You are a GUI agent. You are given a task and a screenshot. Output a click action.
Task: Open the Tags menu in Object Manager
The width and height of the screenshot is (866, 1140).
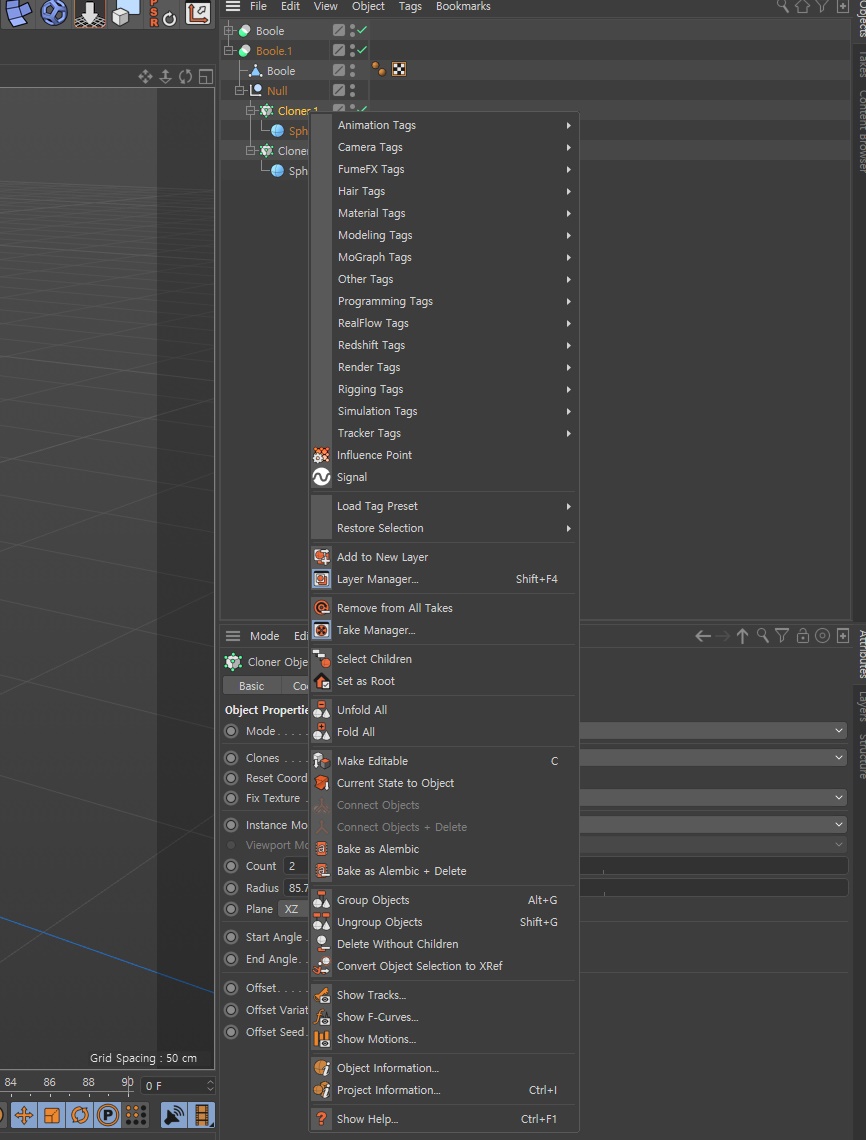410,7
